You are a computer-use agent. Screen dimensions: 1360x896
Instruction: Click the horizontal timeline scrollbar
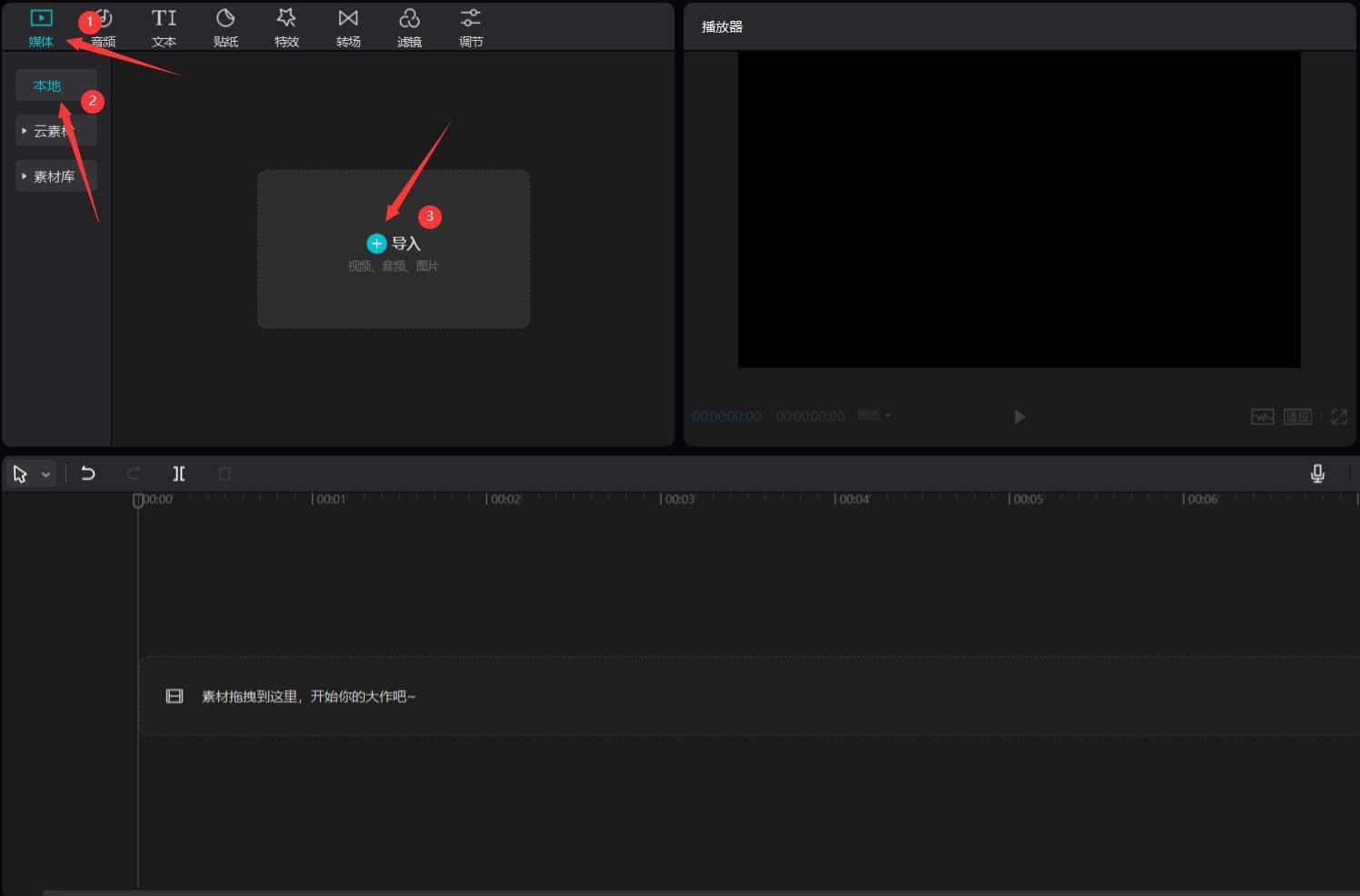click(700, 892)
